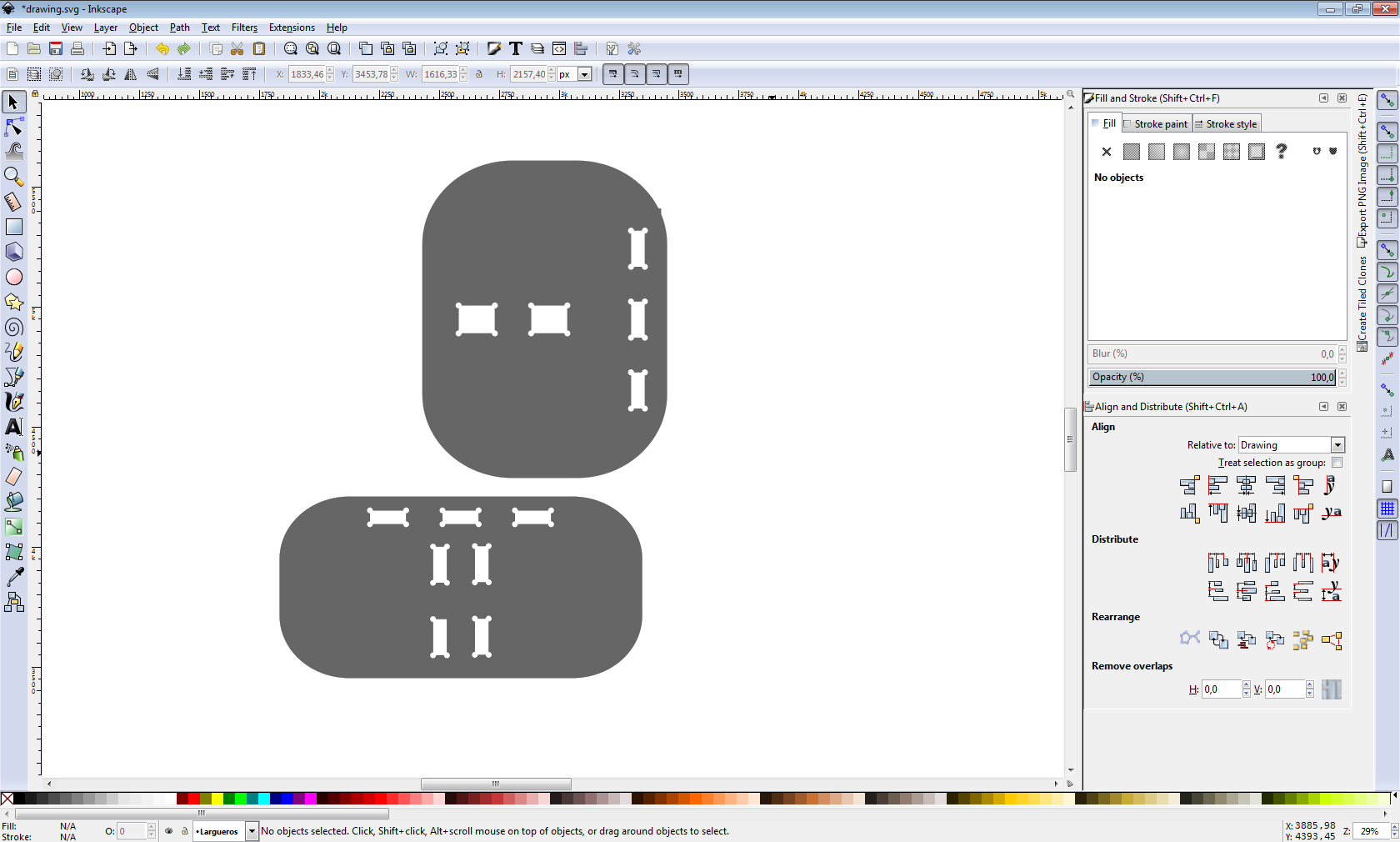Click the Flat color paint button
Image resolution: width=1400 pixels, height=842 pixels.
coord(1132,152)
